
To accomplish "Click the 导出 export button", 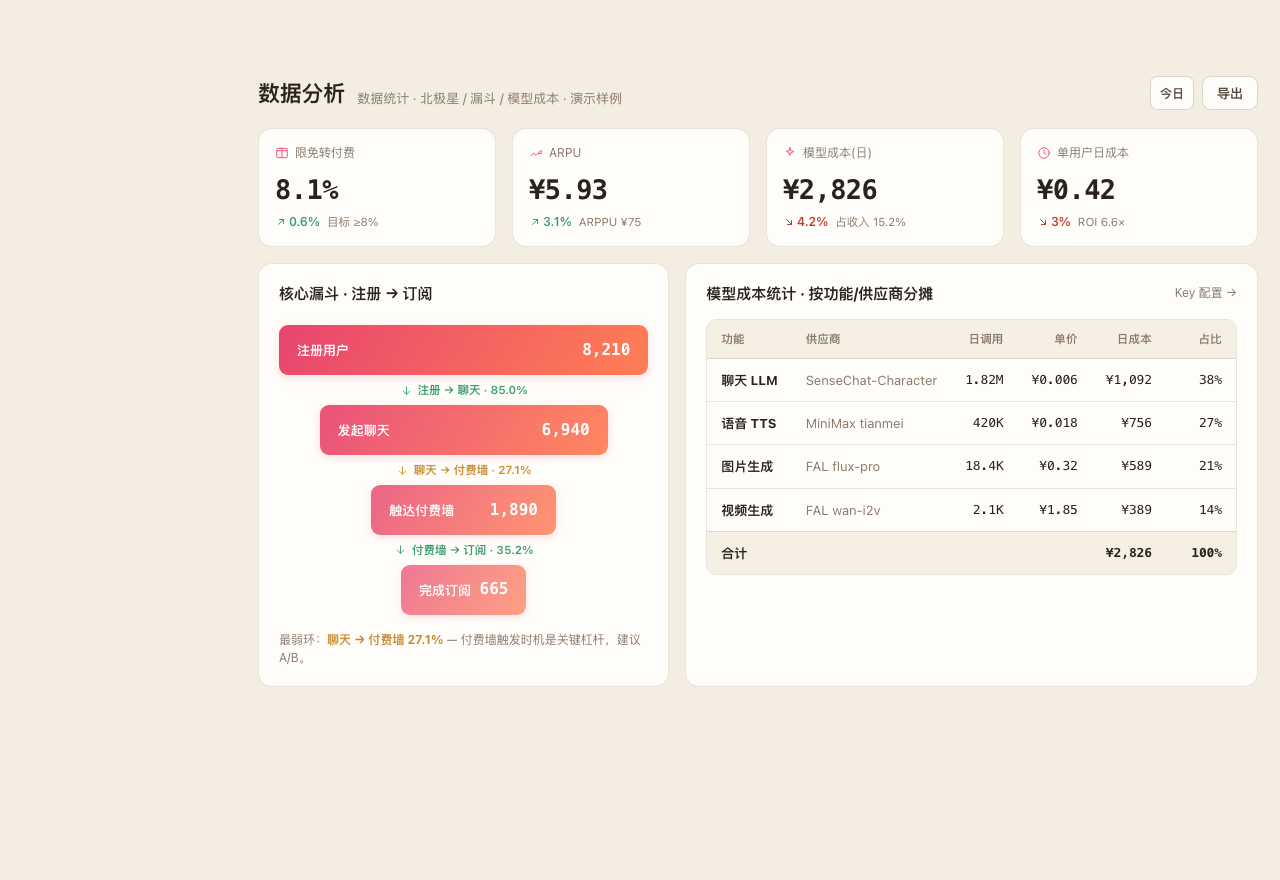I will [1230, 93].
